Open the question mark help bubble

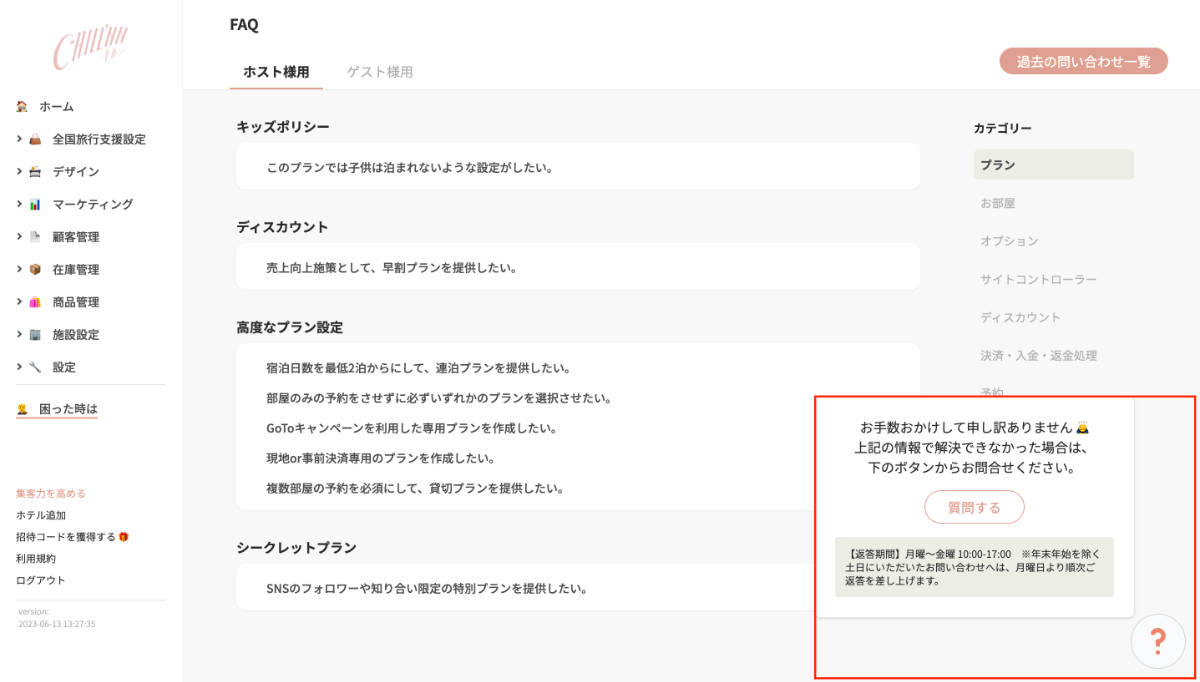[x=1157, y=641]
